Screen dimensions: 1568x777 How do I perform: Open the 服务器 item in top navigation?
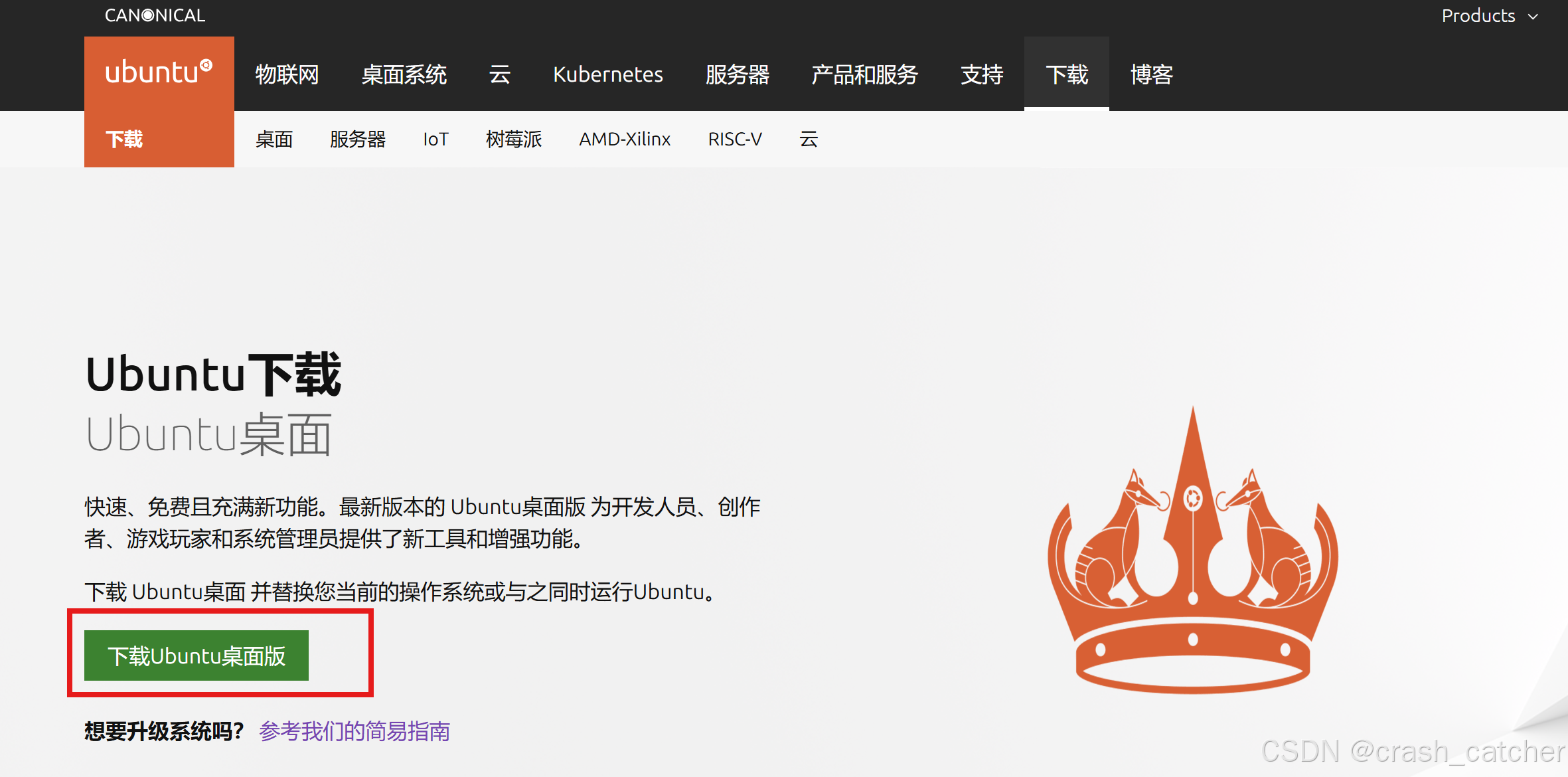point(738,74)
